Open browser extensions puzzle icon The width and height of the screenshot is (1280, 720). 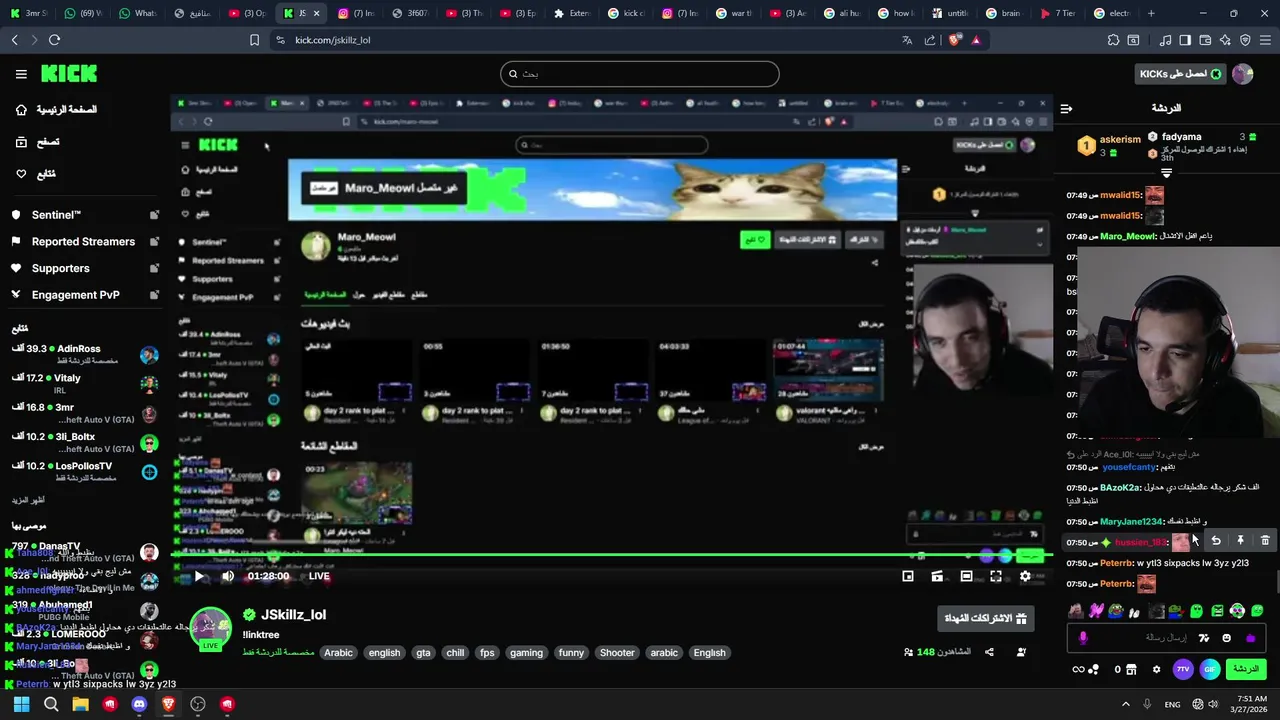pyautogui.click(x=1113, y=40)
